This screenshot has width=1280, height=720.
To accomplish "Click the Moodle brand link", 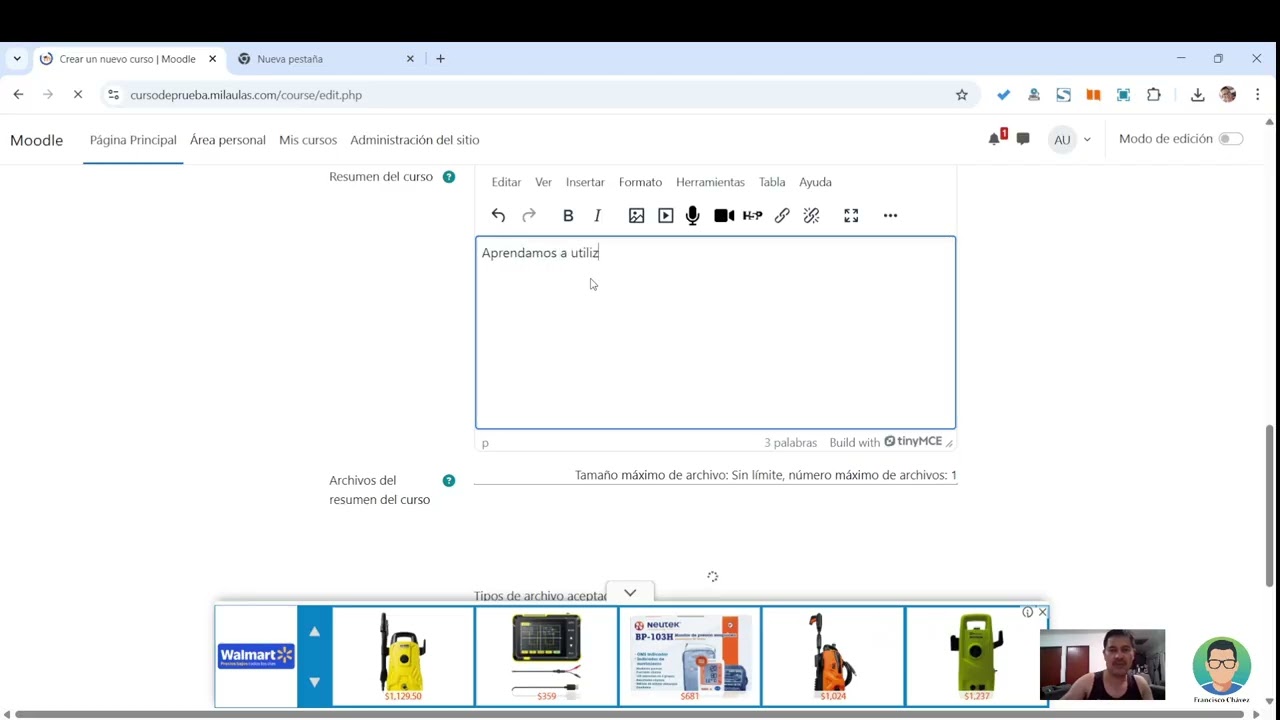I will 36,140.
